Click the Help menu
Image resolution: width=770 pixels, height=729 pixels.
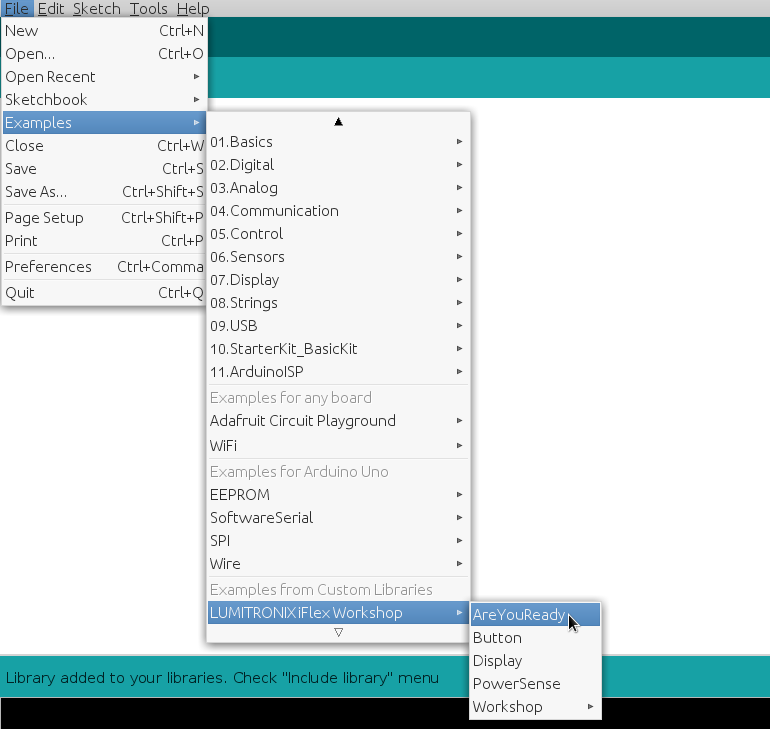point(193,9)
